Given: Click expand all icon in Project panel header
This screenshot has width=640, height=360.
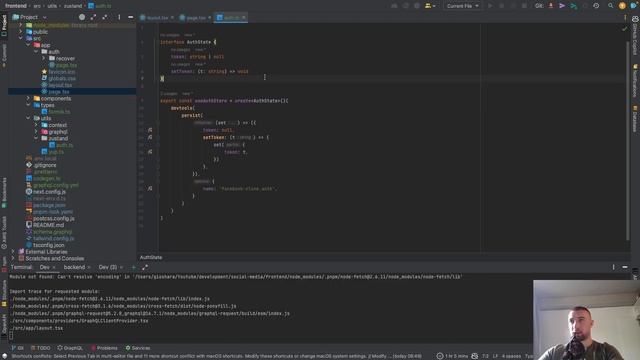Looking at the screenshot, I should (x=93, y=17).
